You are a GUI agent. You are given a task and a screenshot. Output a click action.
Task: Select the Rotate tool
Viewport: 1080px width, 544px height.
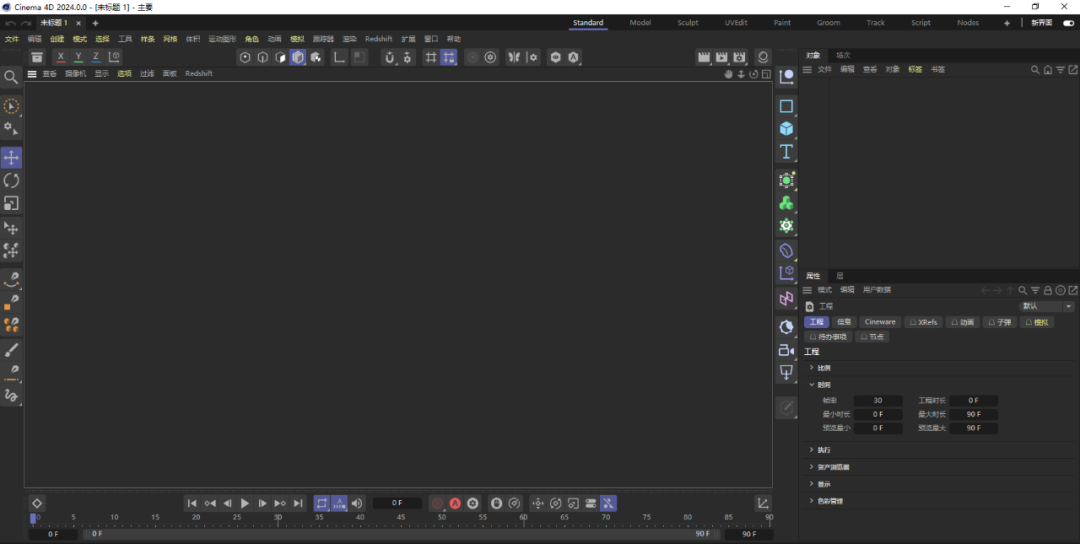[x=11, y=181]
